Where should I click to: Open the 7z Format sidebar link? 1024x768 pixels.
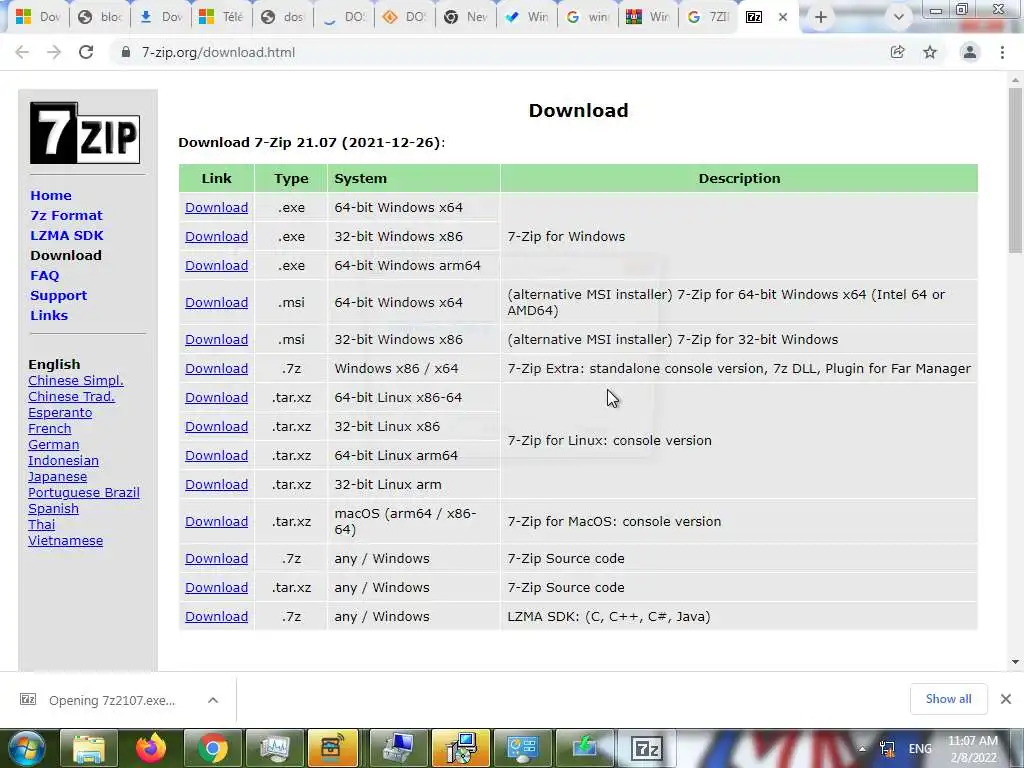coord(66,216)
